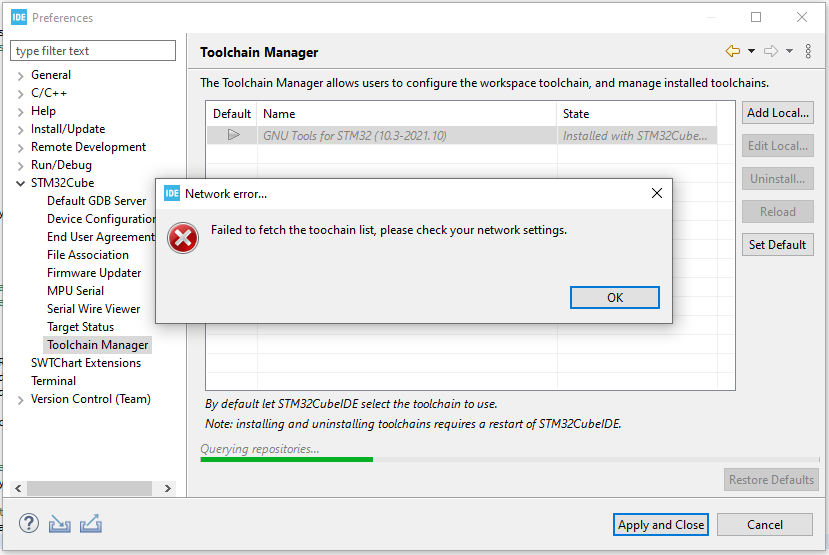Select MPU Serial page
829x555 pixels.
[76, 291]
